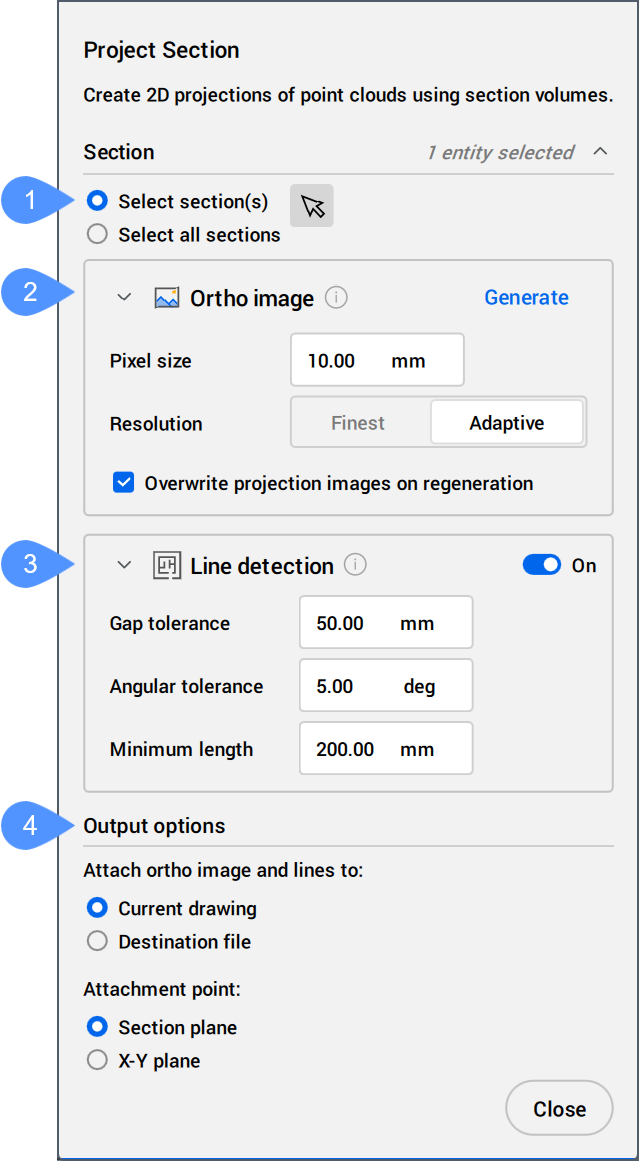Collapse the Line detection panel

[124, 566]
